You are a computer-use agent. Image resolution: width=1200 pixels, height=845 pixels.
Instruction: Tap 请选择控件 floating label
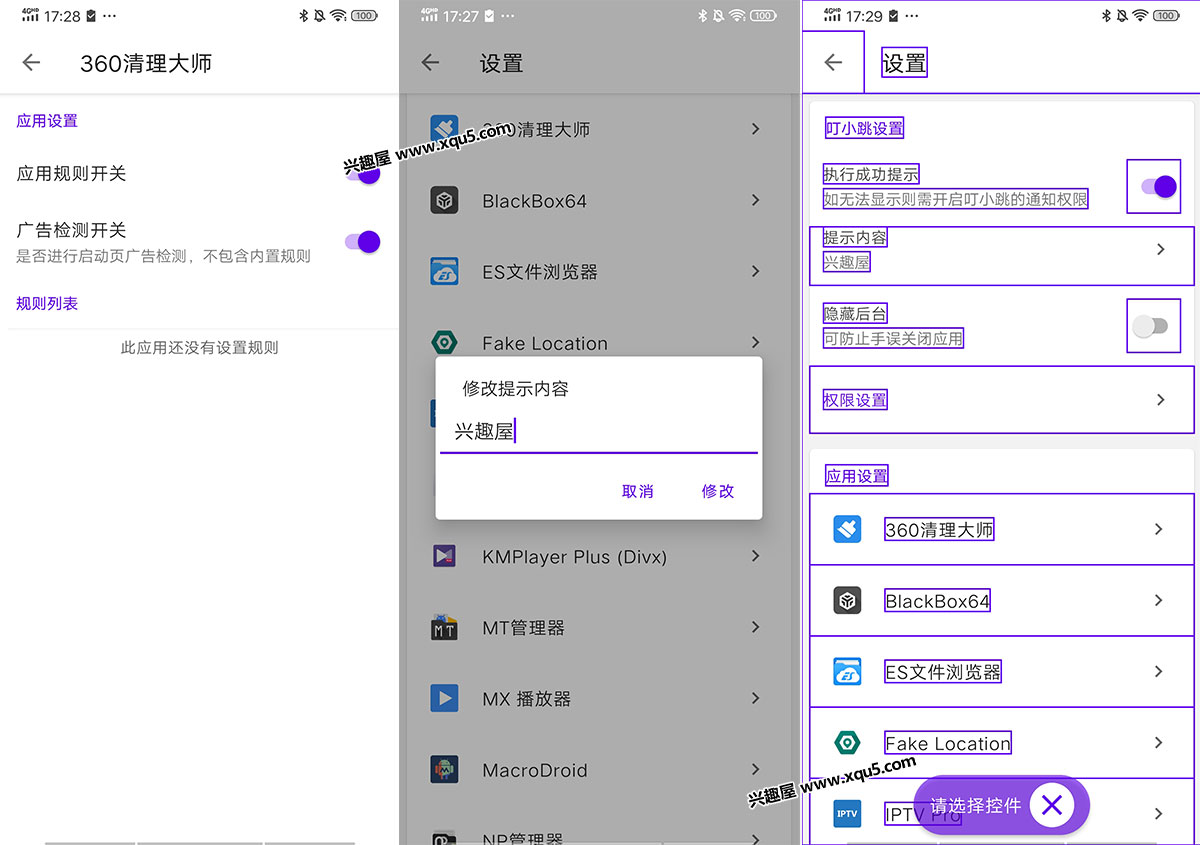click(975, 805)
